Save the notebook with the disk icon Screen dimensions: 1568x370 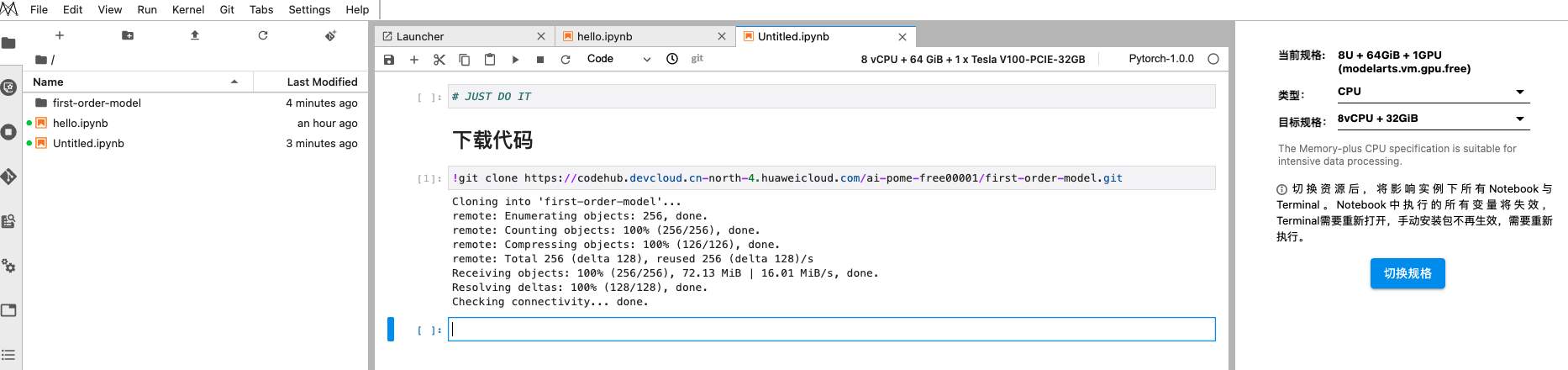point(389,60)
